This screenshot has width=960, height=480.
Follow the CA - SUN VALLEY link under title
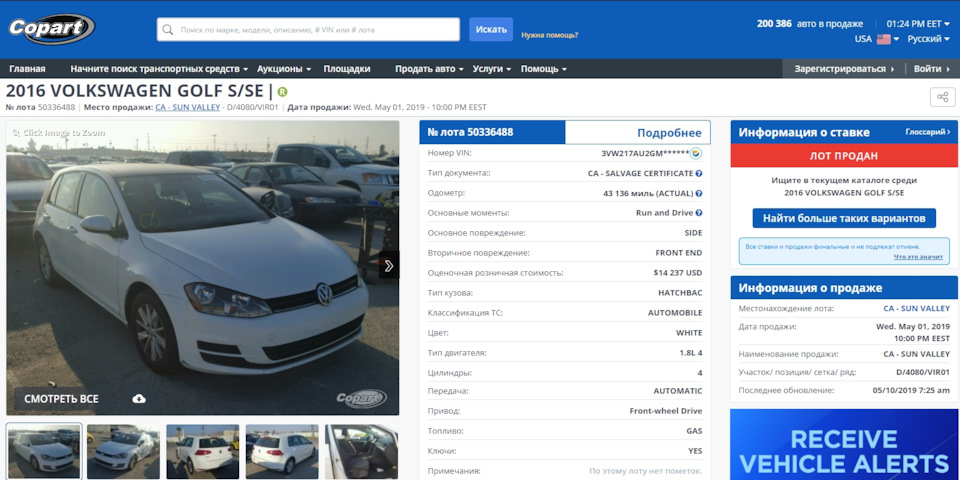point(187,107)
